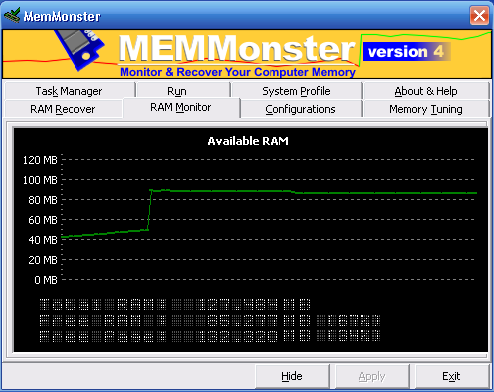Click the MemMonster title bar app icon
Image resolution: width=494 pixels, height=392 pixels.
coord(12,15)
